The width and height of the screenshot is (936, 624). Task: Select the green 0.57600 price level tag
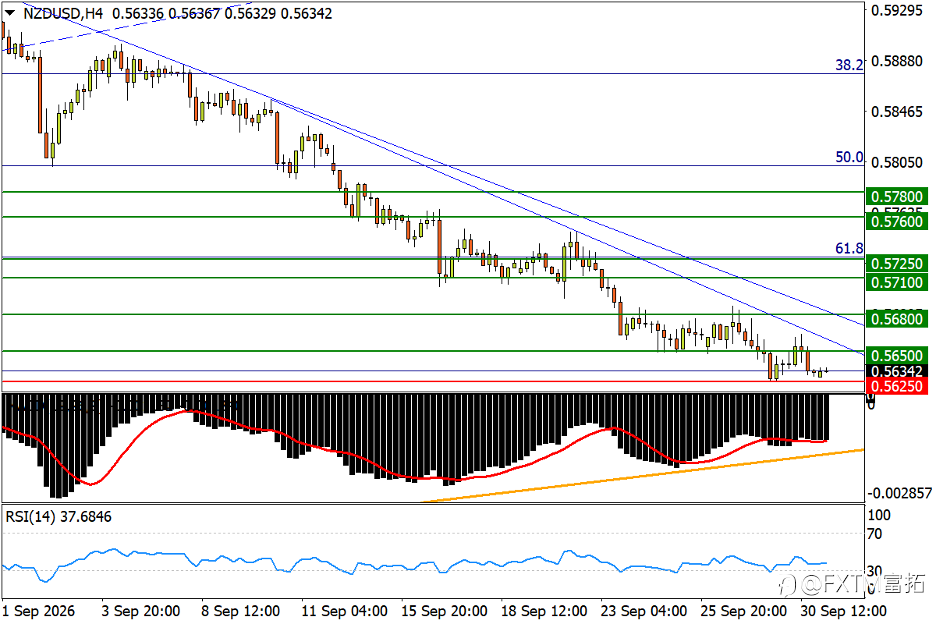(897, 222)
